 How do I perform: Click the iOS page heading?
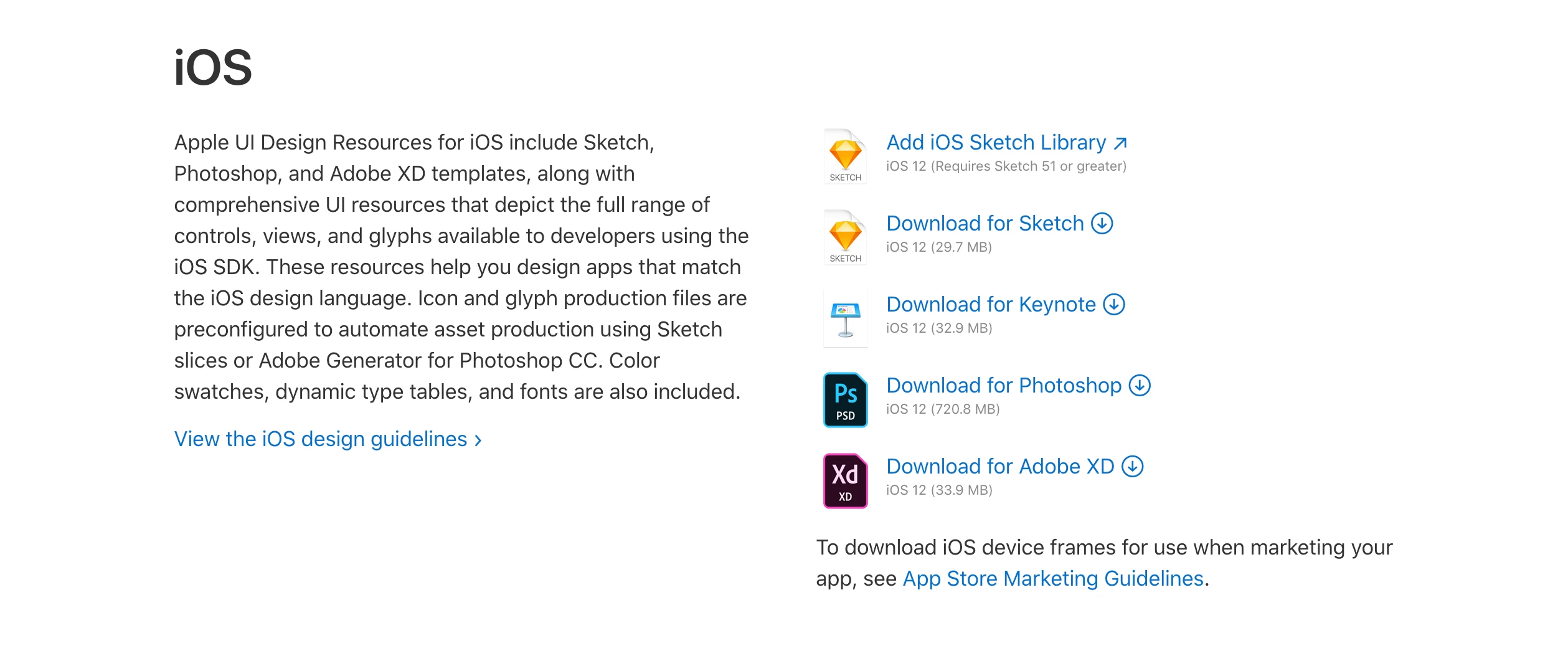coord(213,68)
